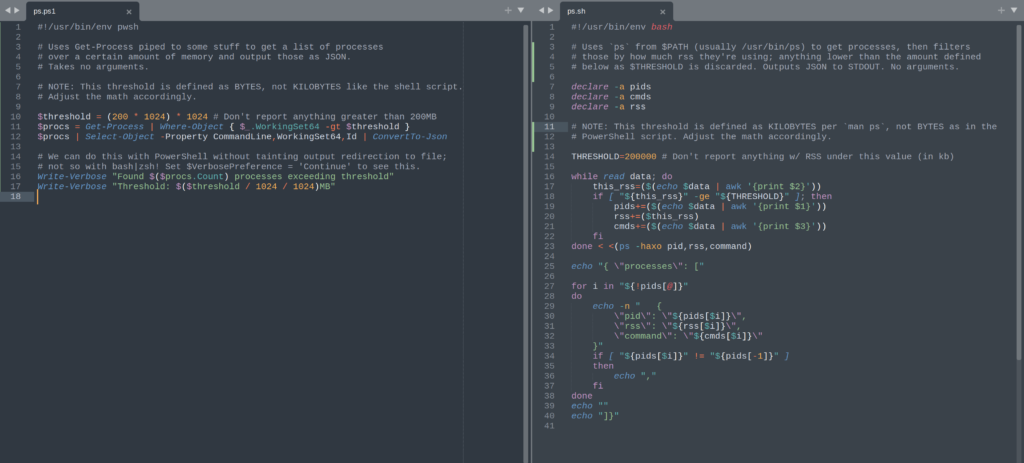The image size is (1024, 463).
Task: Open the left pane tab list dropdown
Action: point(520,10)
